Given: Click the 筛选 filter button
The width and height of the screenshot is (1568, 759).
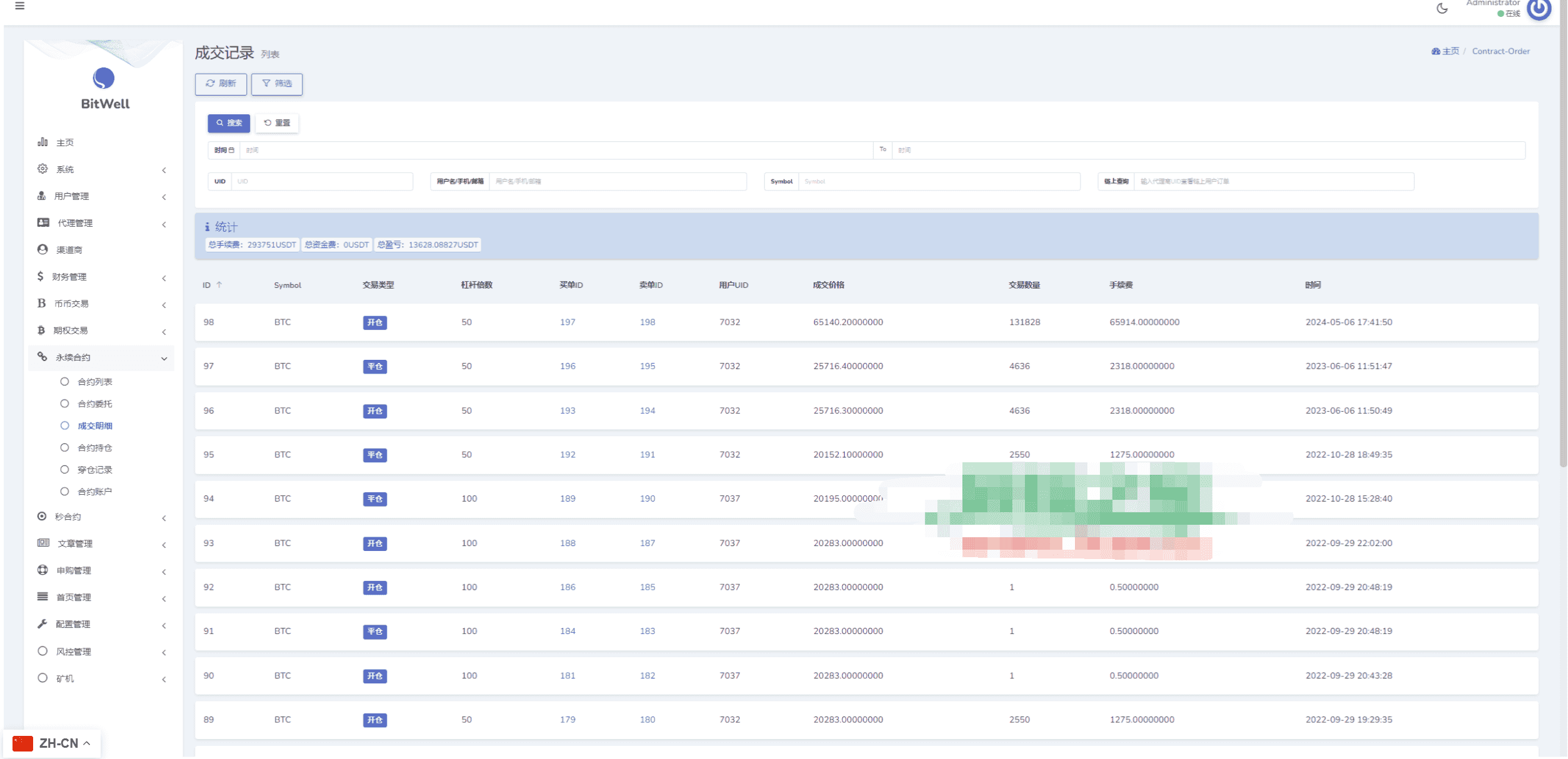Looking at the screenshot, I should (x=277, y=84).
